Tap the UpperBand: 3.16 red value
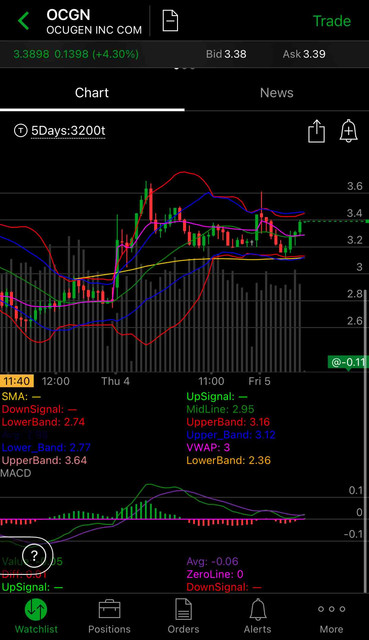The image size is (369, 640). click(x=228, y=422)
